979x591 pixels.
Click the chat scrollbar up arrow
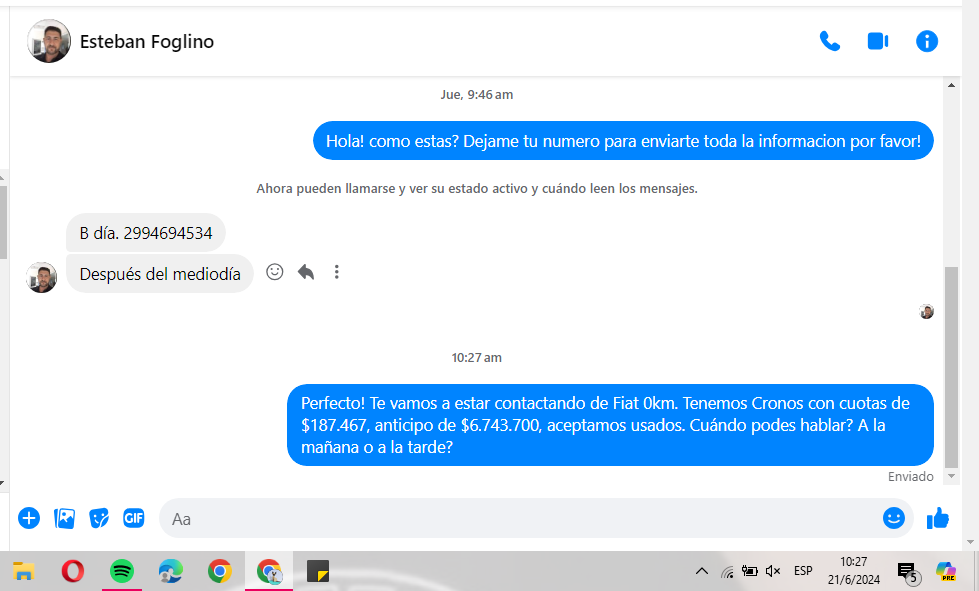tap(951, 85)
